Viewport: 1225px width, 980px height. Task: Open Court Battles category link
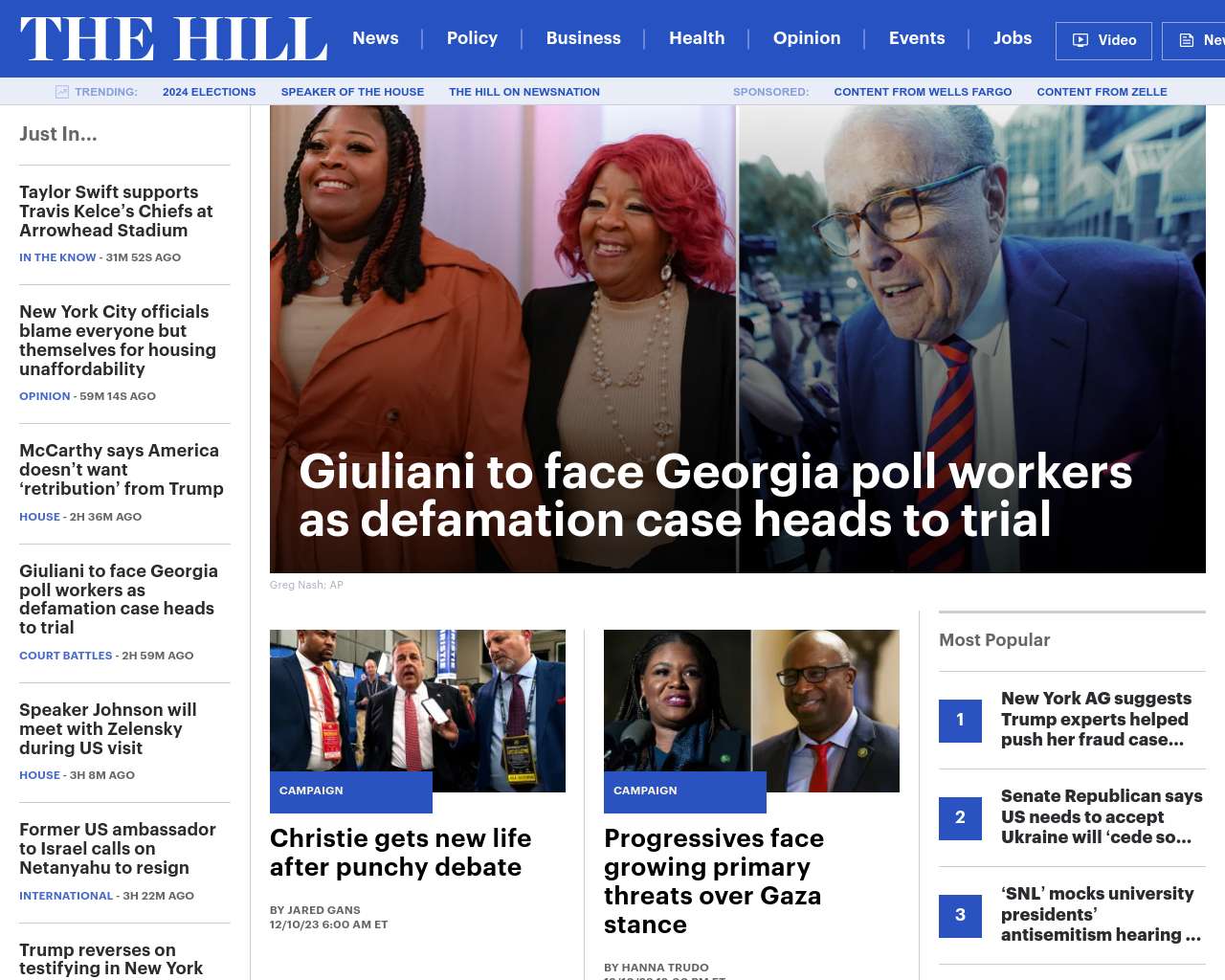[x=66, y=656]
